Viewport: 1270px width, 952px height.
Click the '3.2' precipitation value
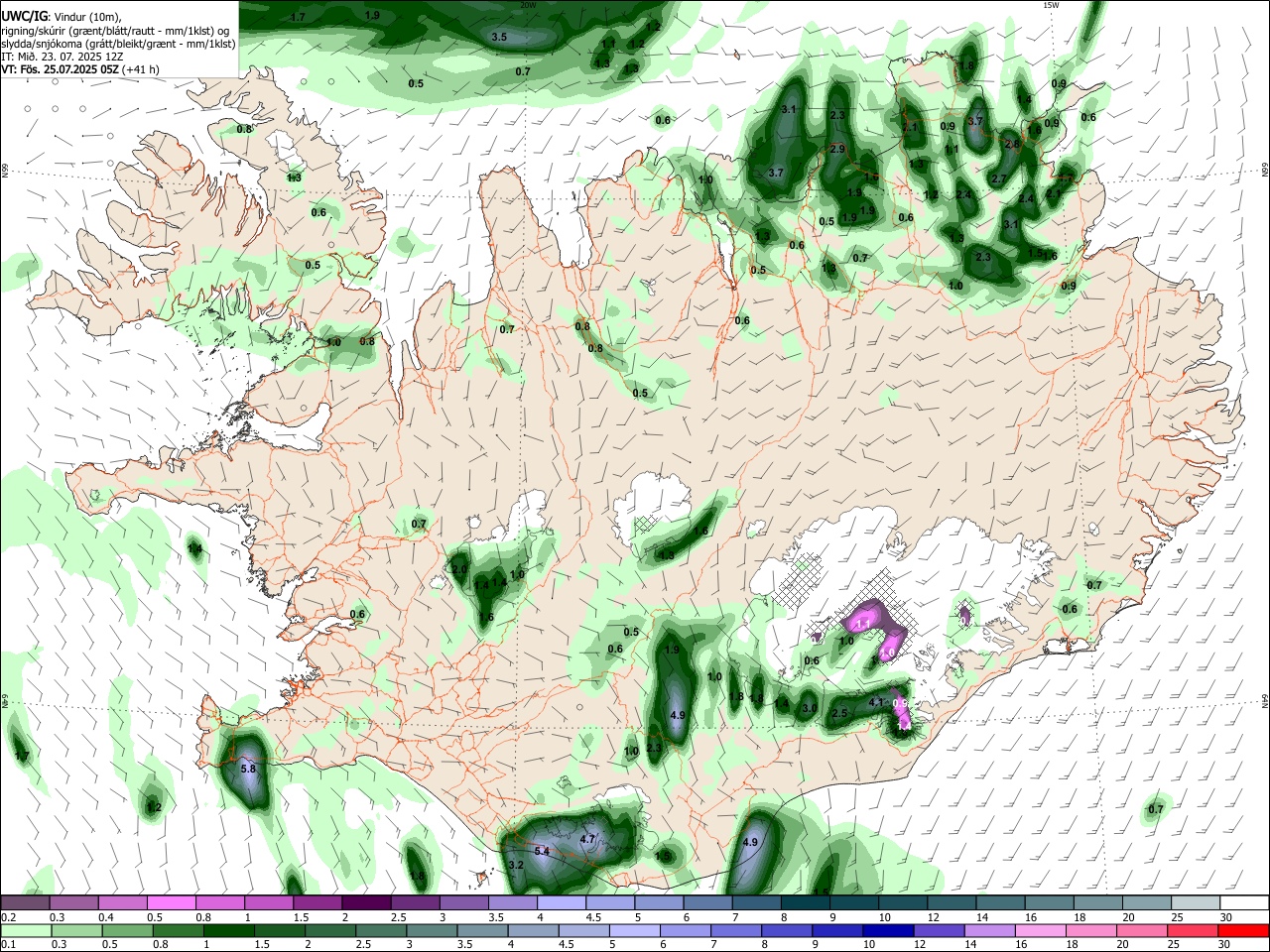point(516,866)
